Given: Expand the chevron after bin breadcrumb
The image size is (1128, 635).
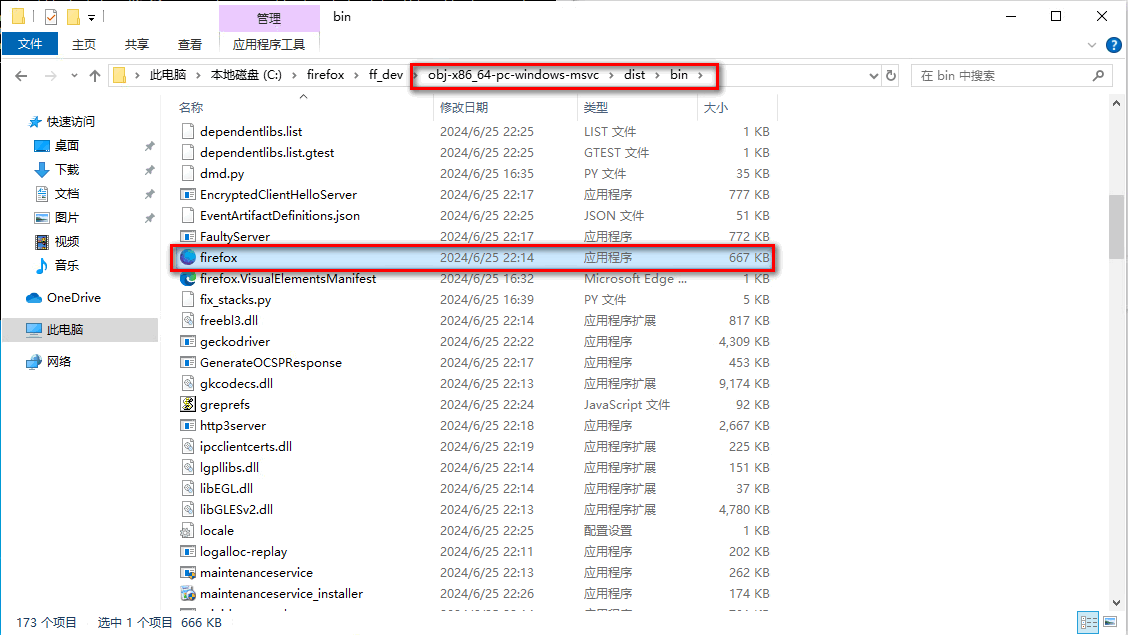Looking at the screenshot, I should point(700,75).
